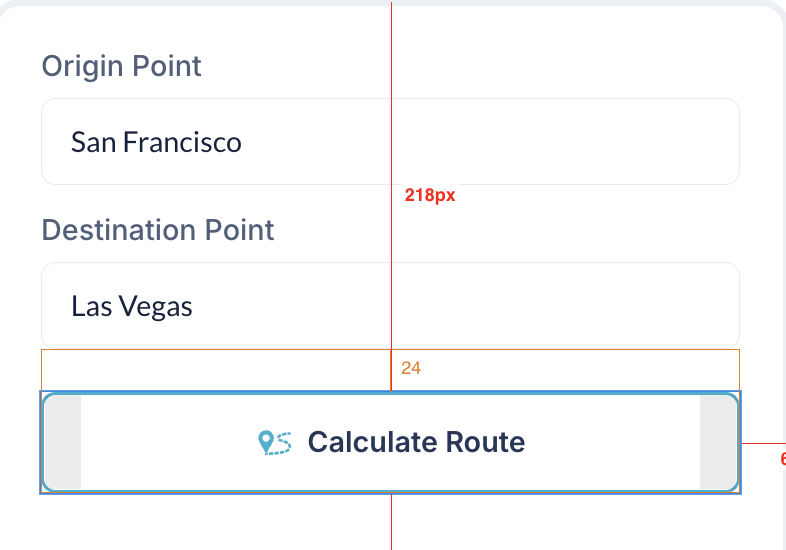Viewport: 786px width, 550px height.
Task: Click the orange margin indicator line above the button
Action: [391, 370]
